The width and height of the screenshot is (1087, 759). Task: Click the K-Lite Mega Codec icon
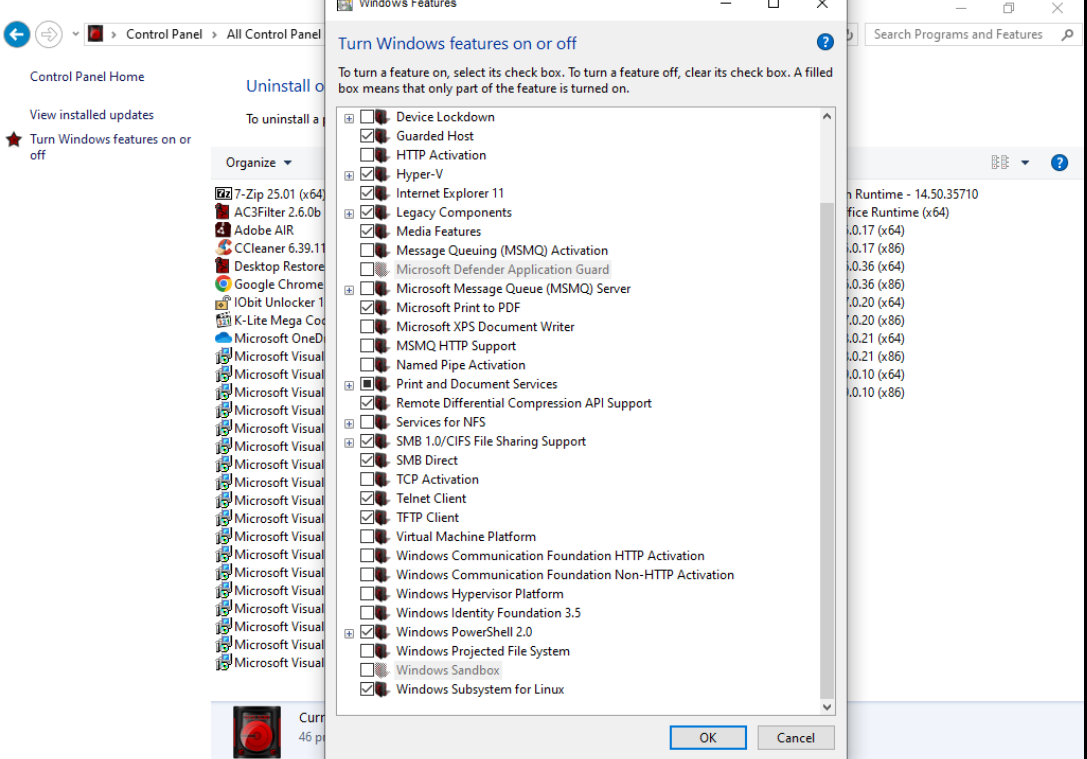pyautogui.click(x=223, y=320)
